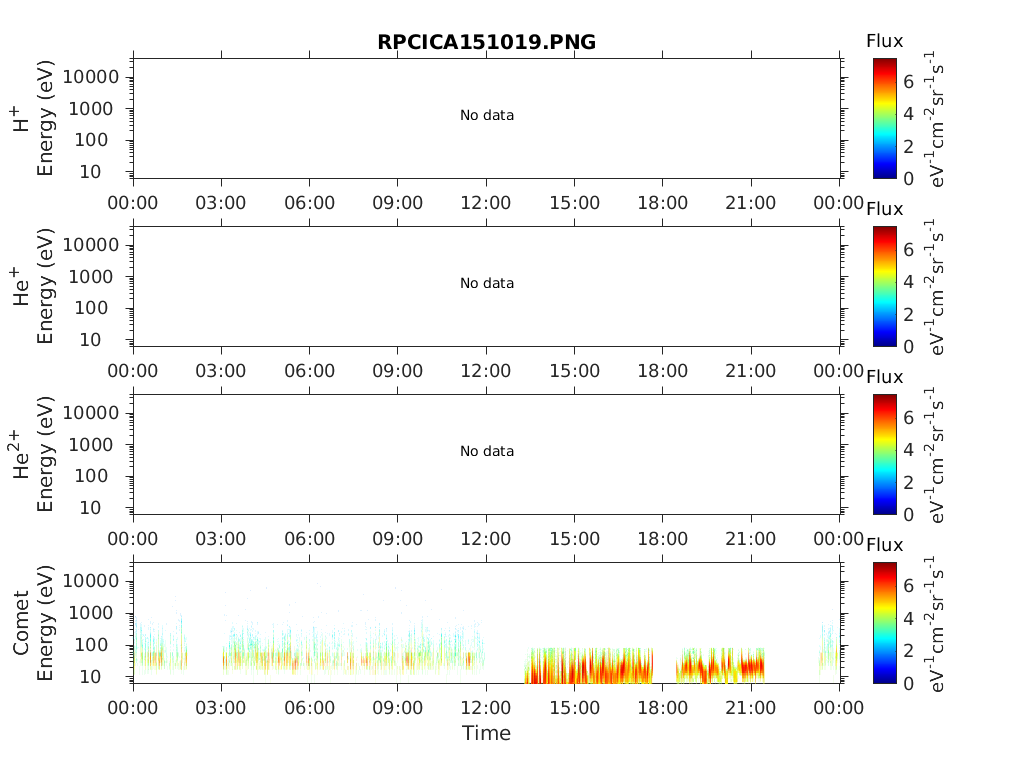Screen dimensions: 1024x768
Task: Select the 'No data' text in He+ panel
Action: [487, 283]
